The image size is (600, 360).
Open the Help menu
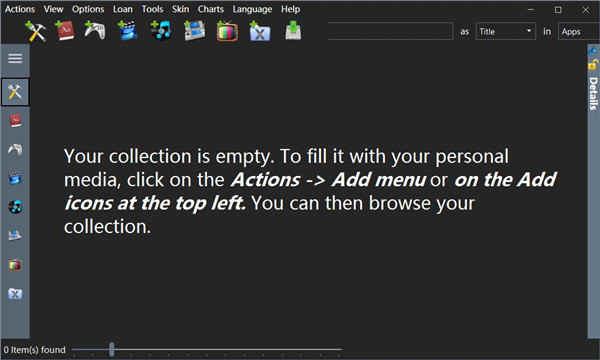[x=290, y=9]
